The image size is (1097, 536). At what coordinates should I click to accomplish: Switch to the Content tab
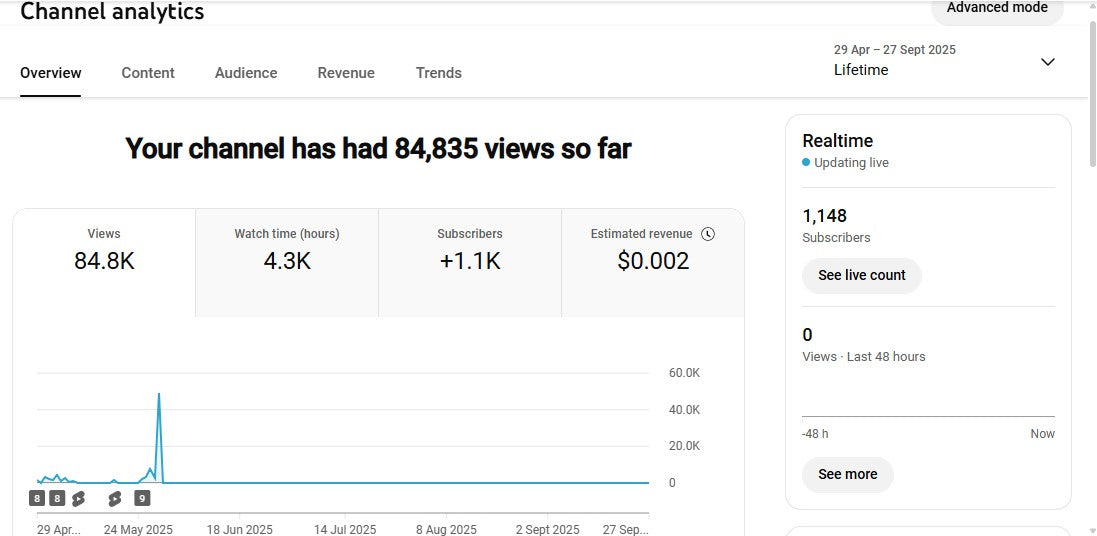148,73
